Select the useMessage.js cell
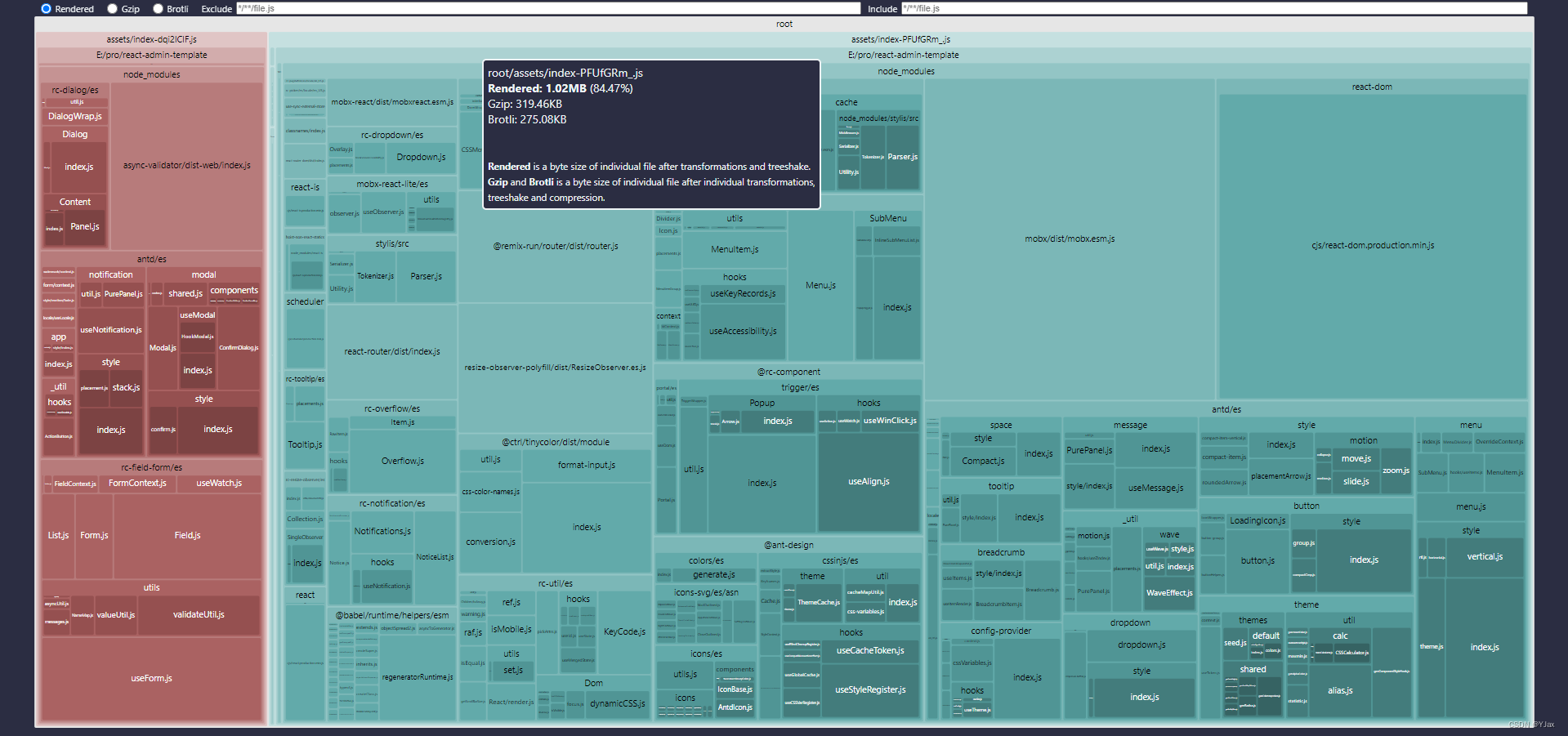This screenshot has width=1568, height=736. coord(1155,488)
